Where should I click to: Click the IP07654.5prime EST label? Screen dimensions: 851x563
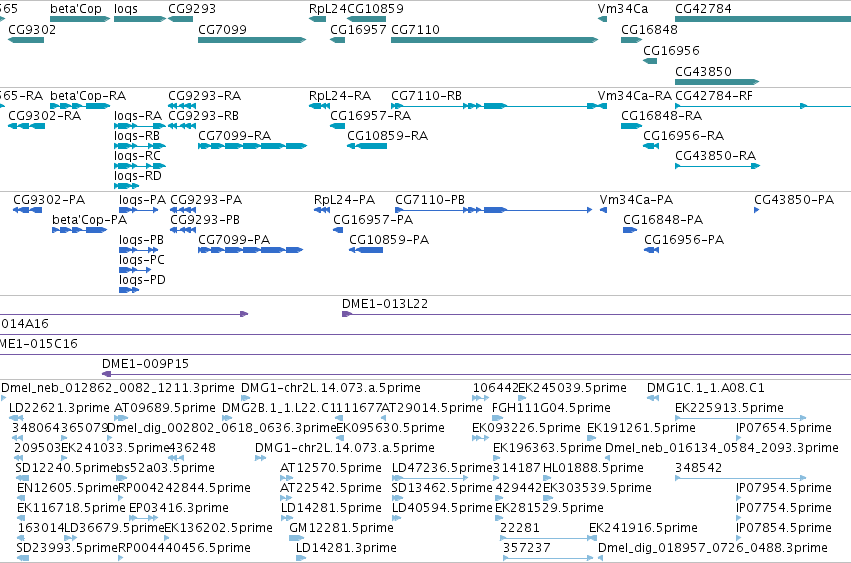click(784, 428)
